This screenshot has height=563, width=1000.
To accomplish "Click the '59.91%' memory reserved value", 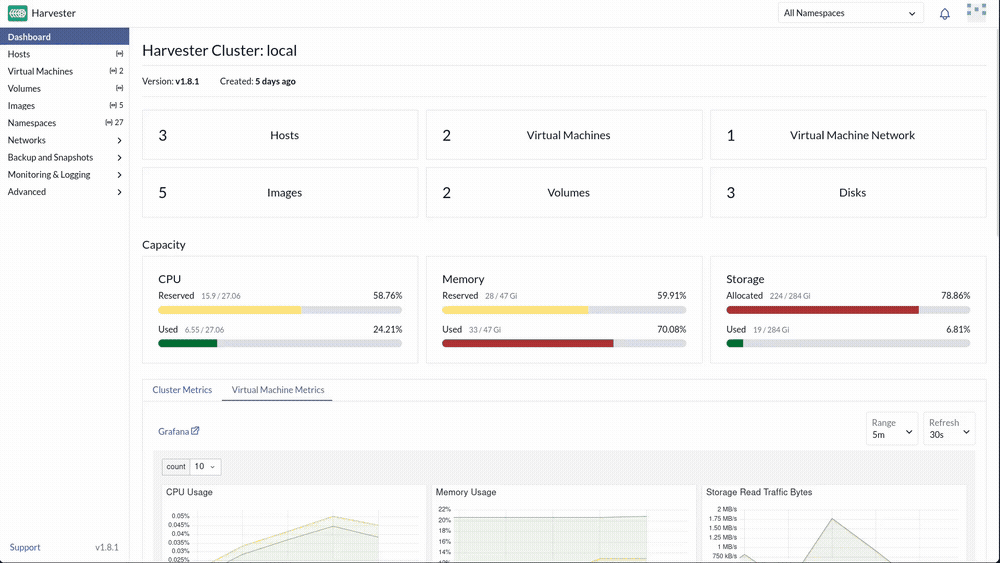I will point(672,296).
